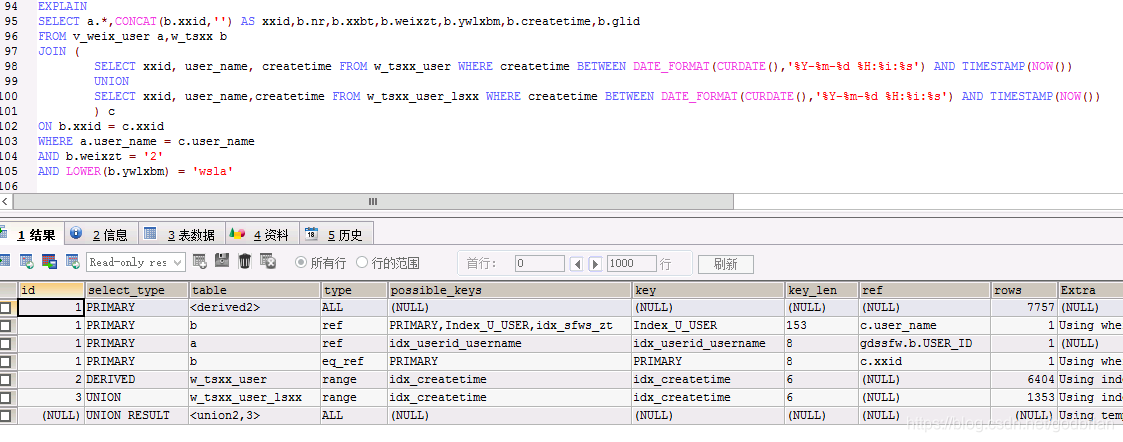Delete selected rows with the trash icon
Image resolution: width=1123 pixels, height=442 pixels.
click(245, 261)
